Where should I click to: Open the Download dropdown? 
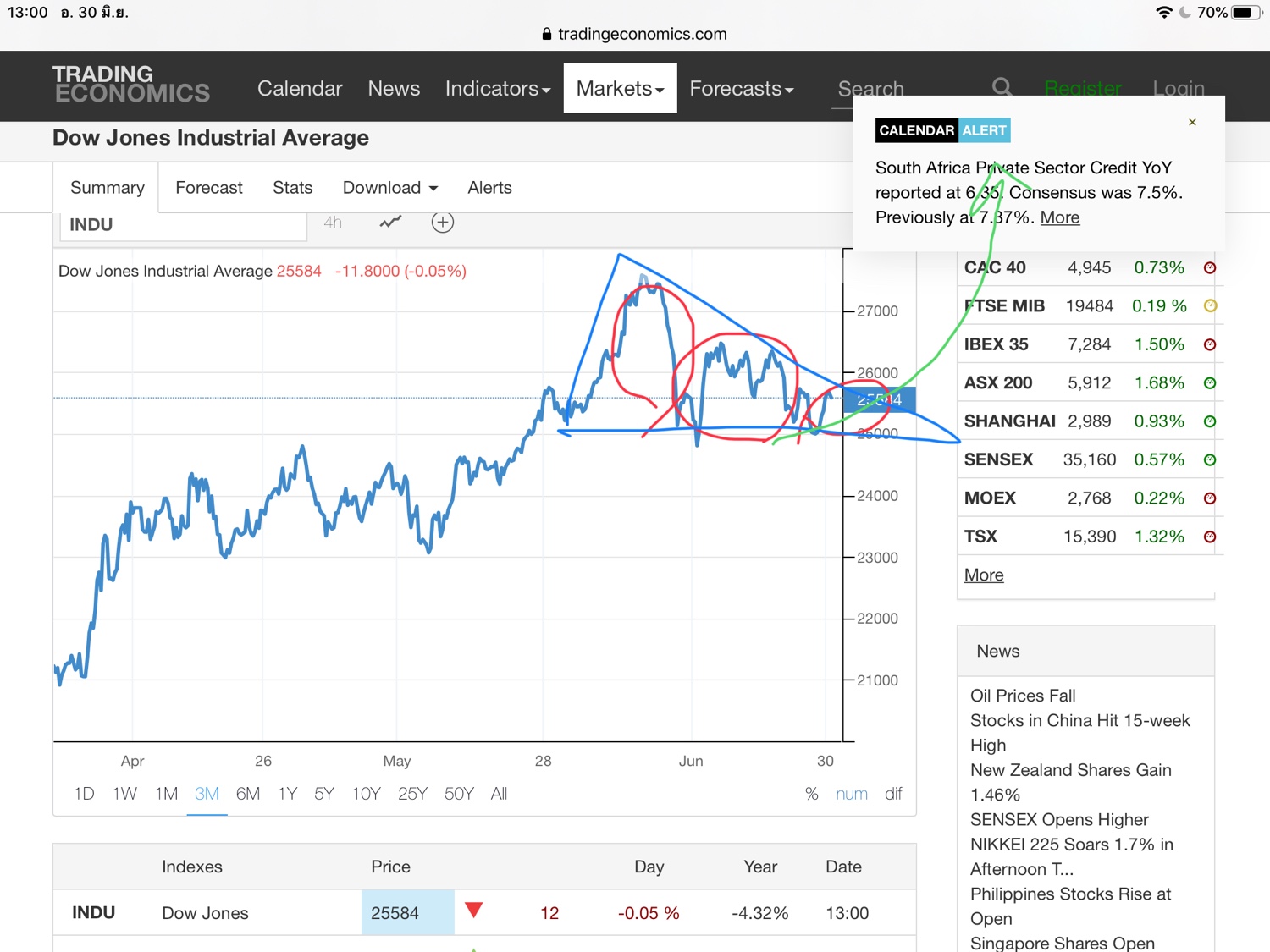pyautogui.click(x=390, y=188)
